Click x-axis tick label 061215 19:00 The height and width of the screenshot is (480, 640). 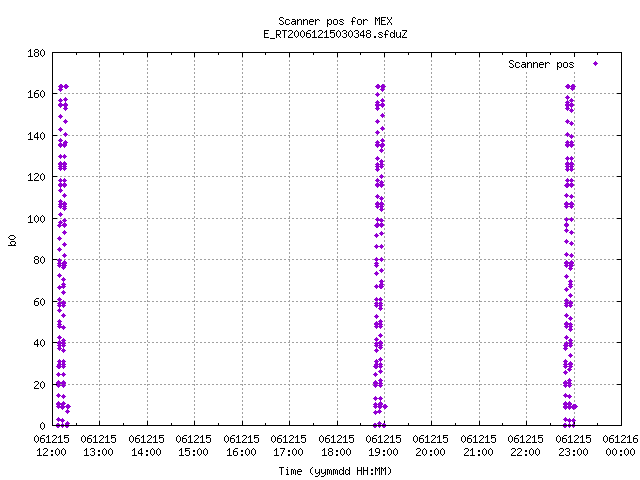[383, 446]
